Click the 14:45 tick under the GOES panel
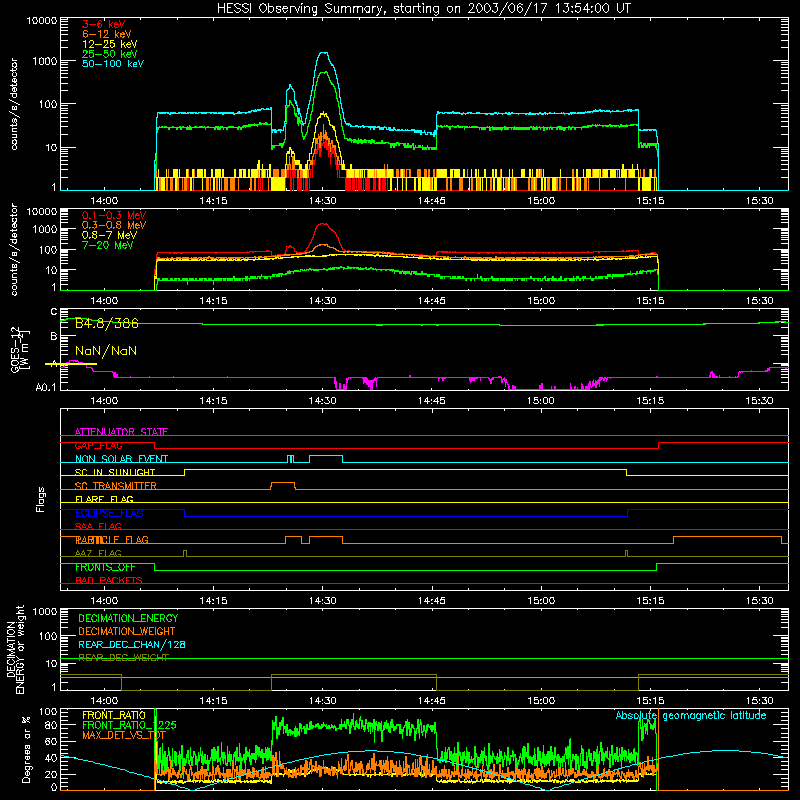This screenshot has width=800, height=800. [432, 401]
